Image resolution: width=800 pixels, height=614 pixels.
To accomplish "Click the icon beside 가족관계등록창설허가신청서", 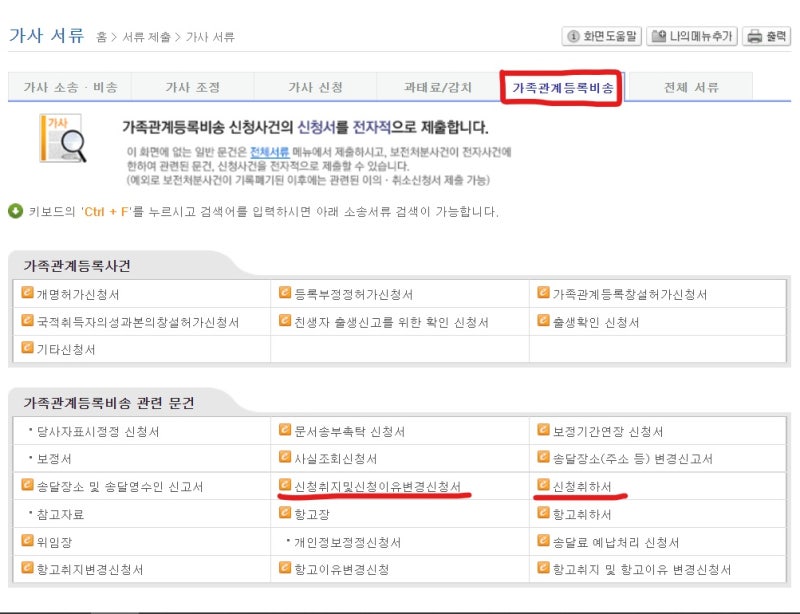I will coord(543,292).
